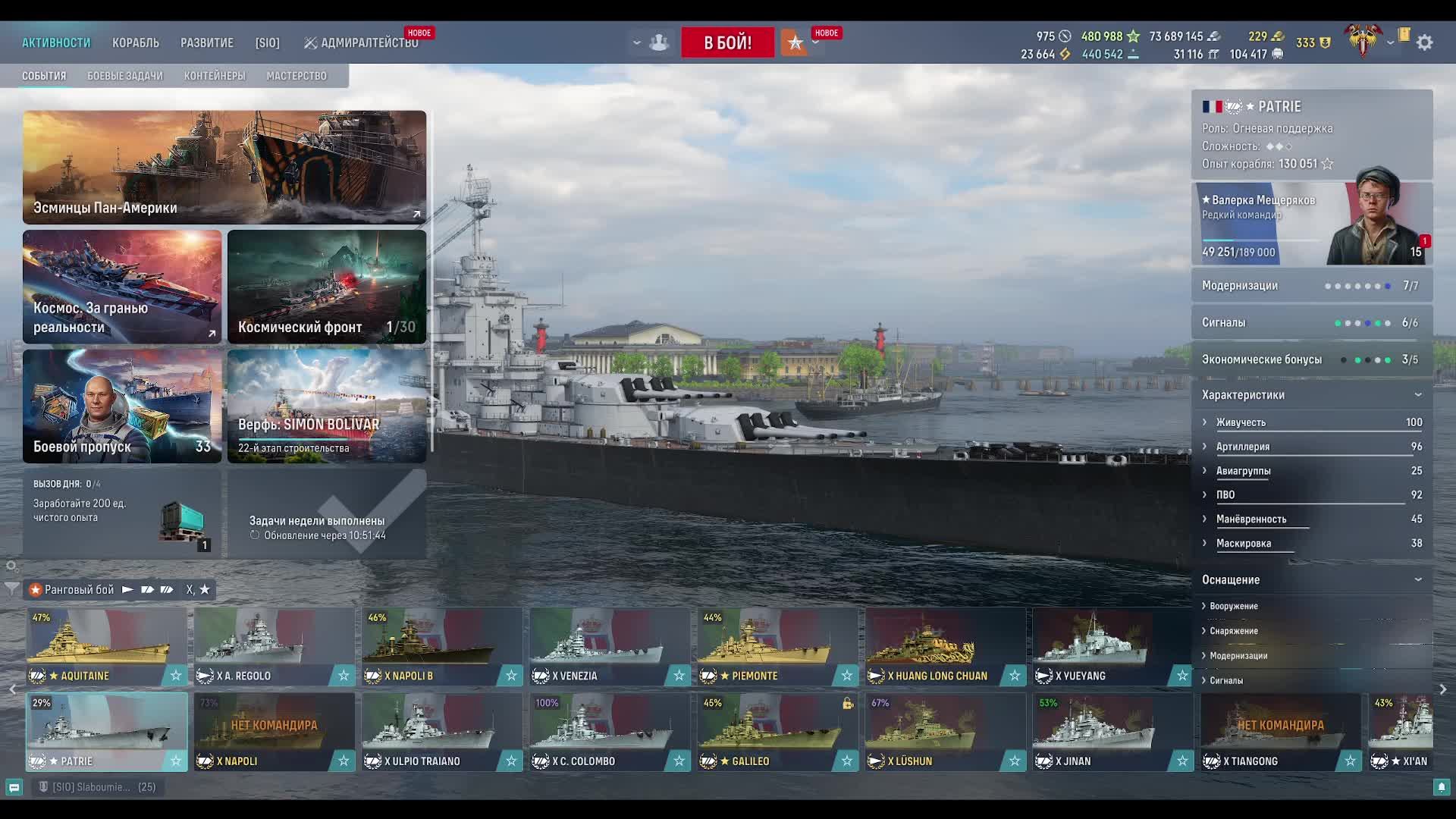1456x819 pixels.
Task: Collapse the Характеристики section
Action: pos(1417,394)
